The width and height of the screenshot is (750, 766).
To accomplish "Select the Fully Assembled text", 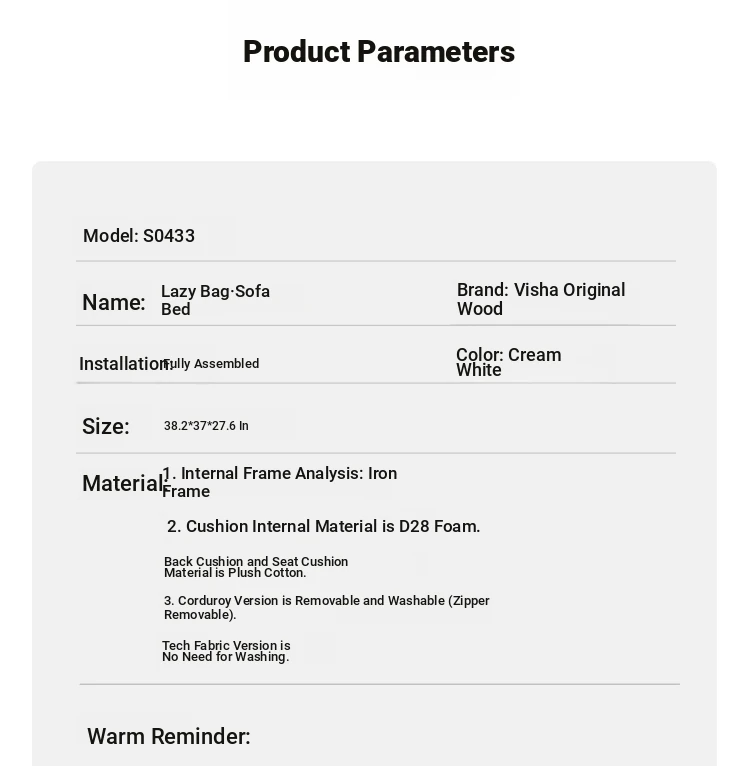I will tap(212, 363).
